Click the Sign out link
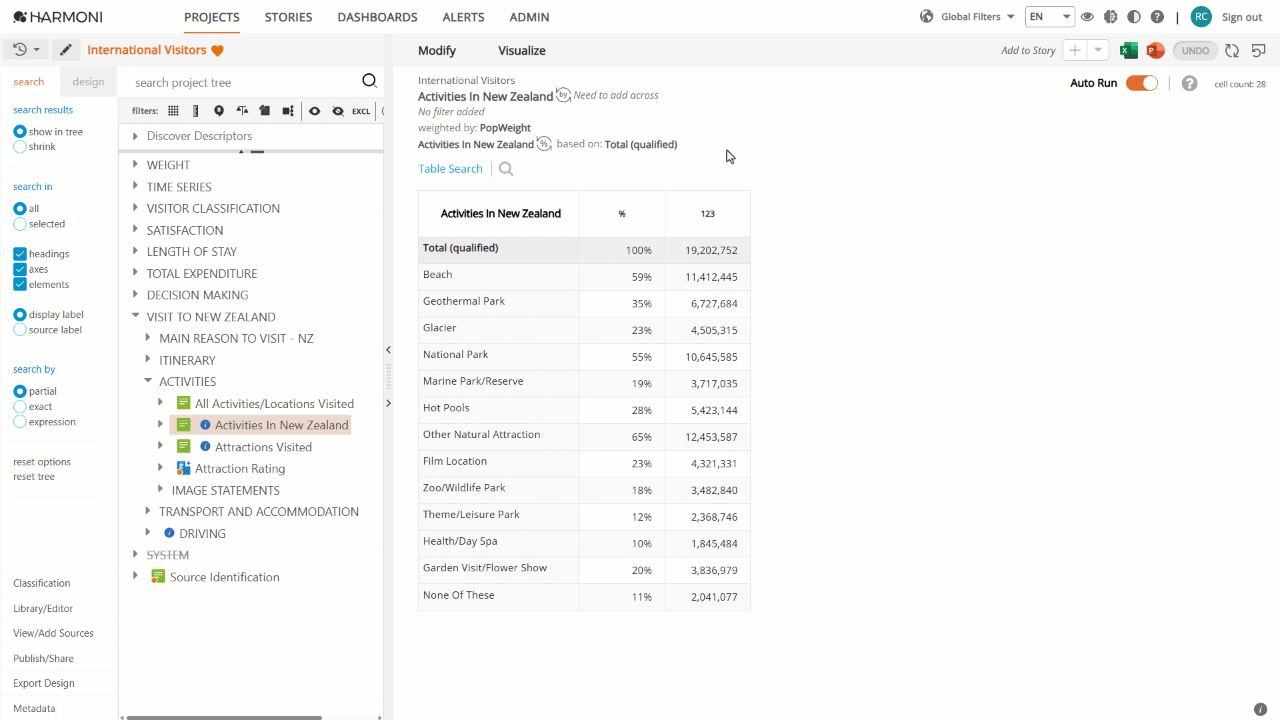 [1242, 17]
